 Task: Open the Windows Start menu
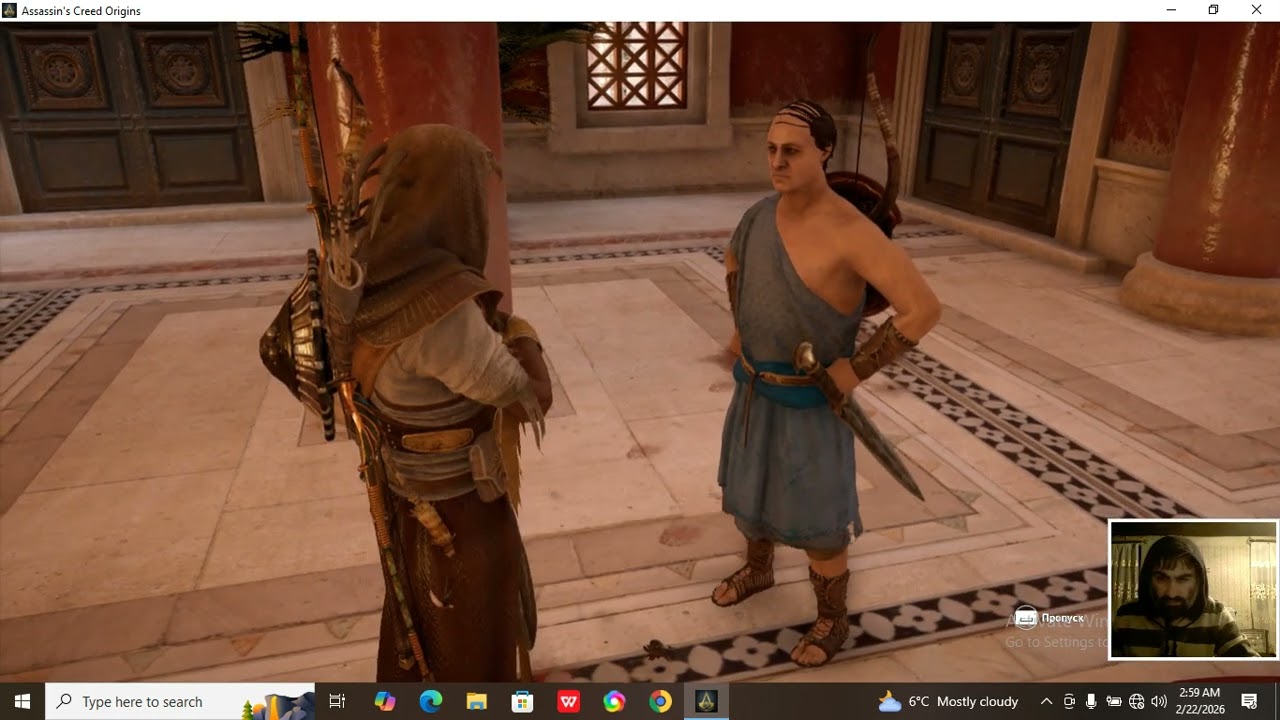click(22, 701)
